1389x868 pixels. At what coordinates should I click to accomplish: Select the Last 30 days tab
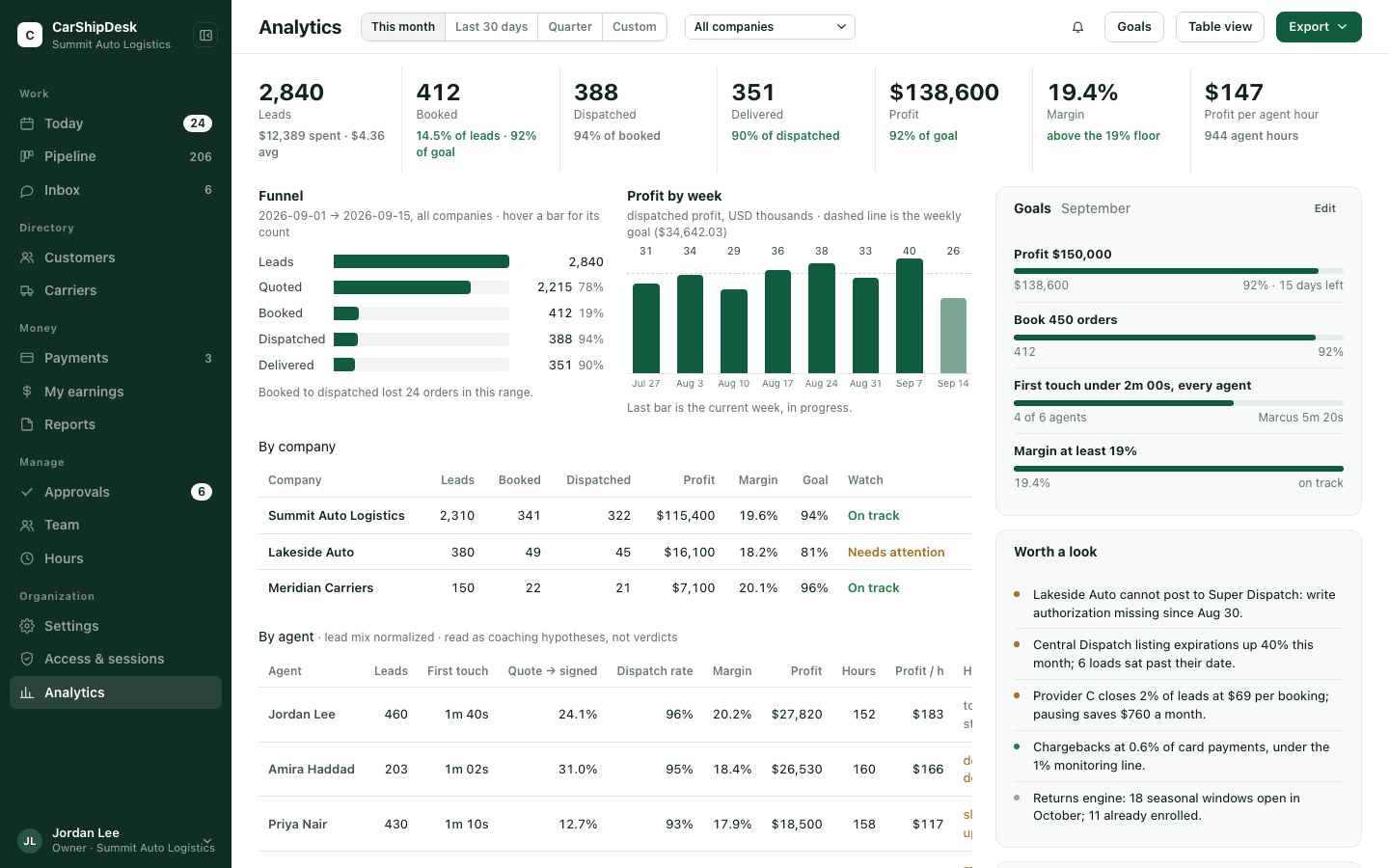tap(492, 27)
